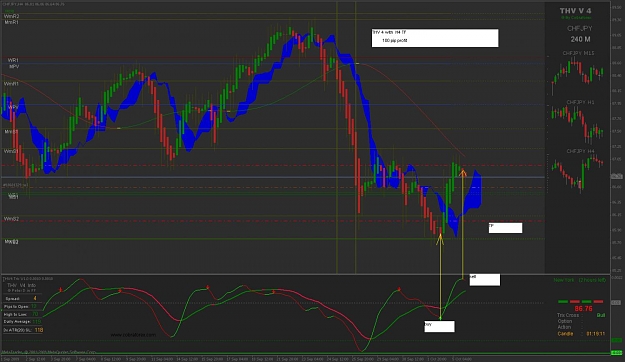
Task: Click the THV V 4 title
Action: (x=575, y=11)
